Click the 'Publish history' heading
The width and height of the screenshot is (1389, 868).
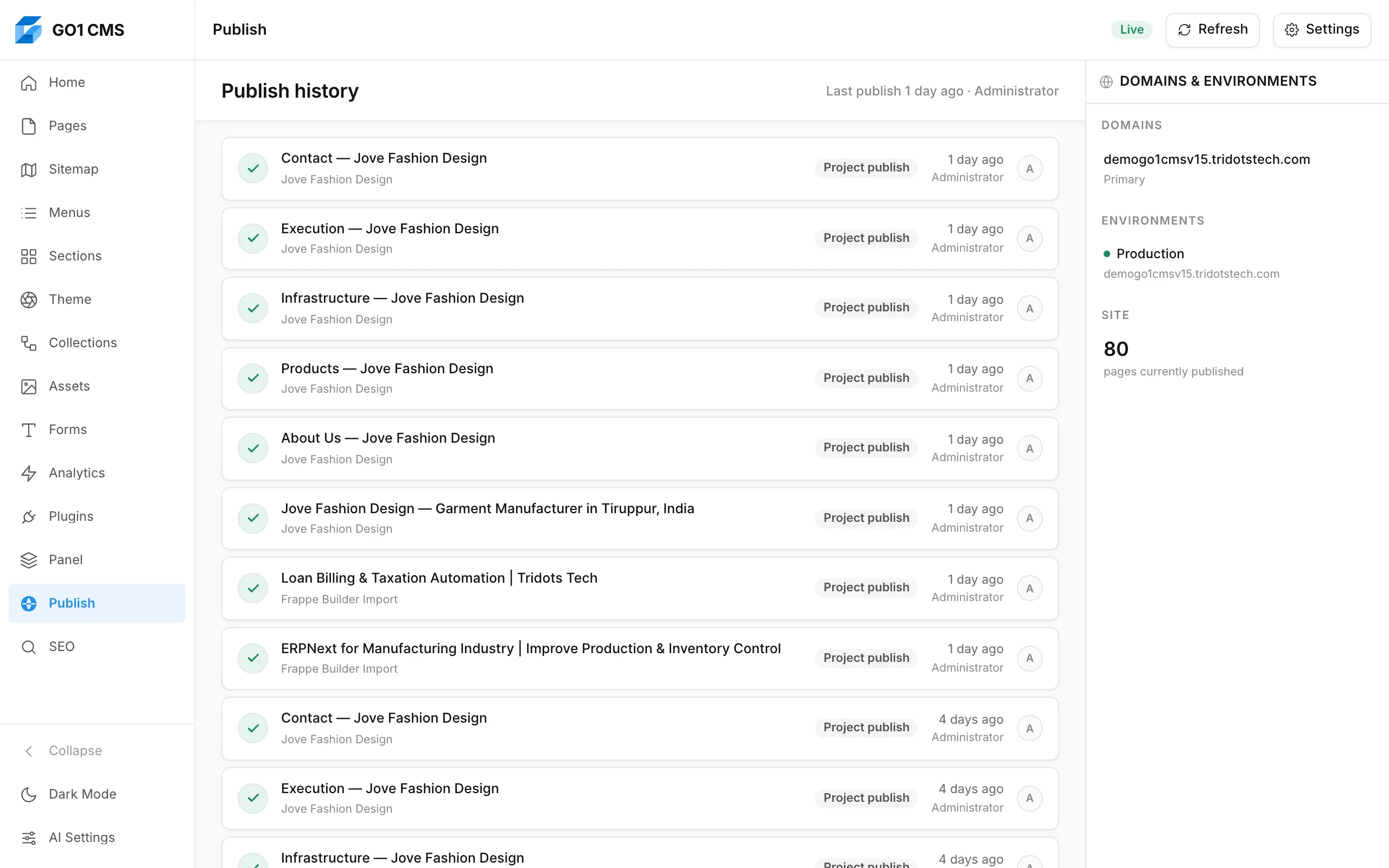(x=290, y=91)
